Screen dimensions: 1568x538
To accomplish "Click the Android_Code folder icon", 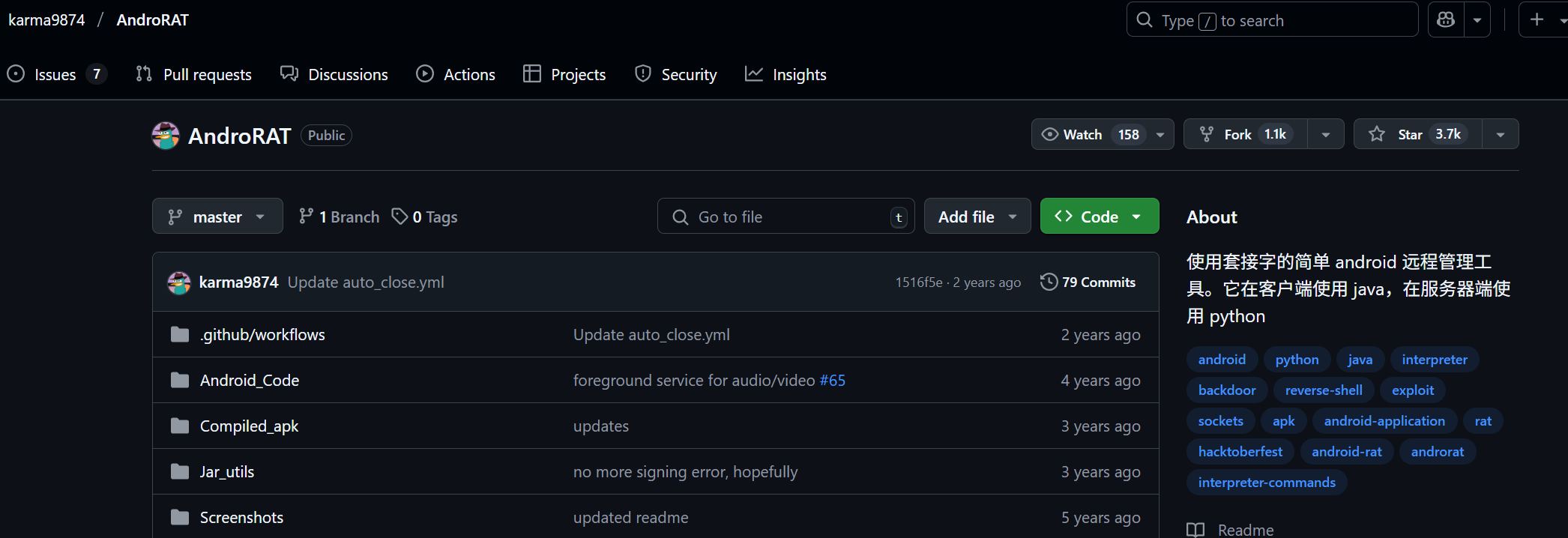I will tap(180, 380).
